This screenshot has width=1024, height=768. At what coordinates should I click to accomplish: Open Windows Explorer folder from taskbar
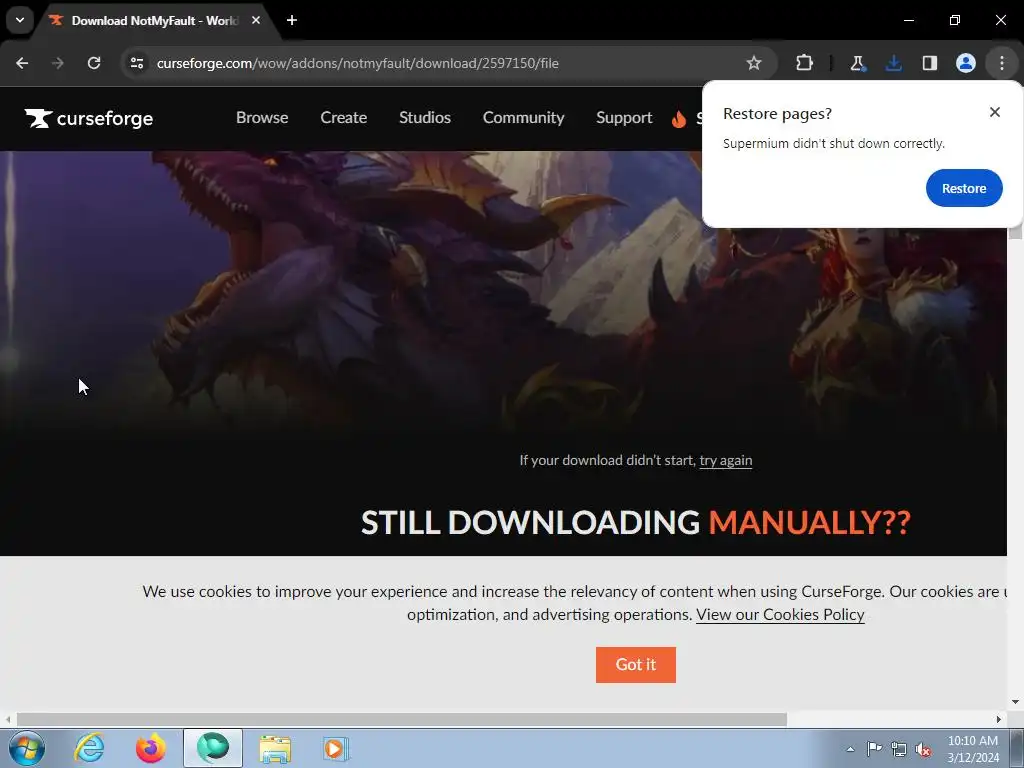click(275, 749)
